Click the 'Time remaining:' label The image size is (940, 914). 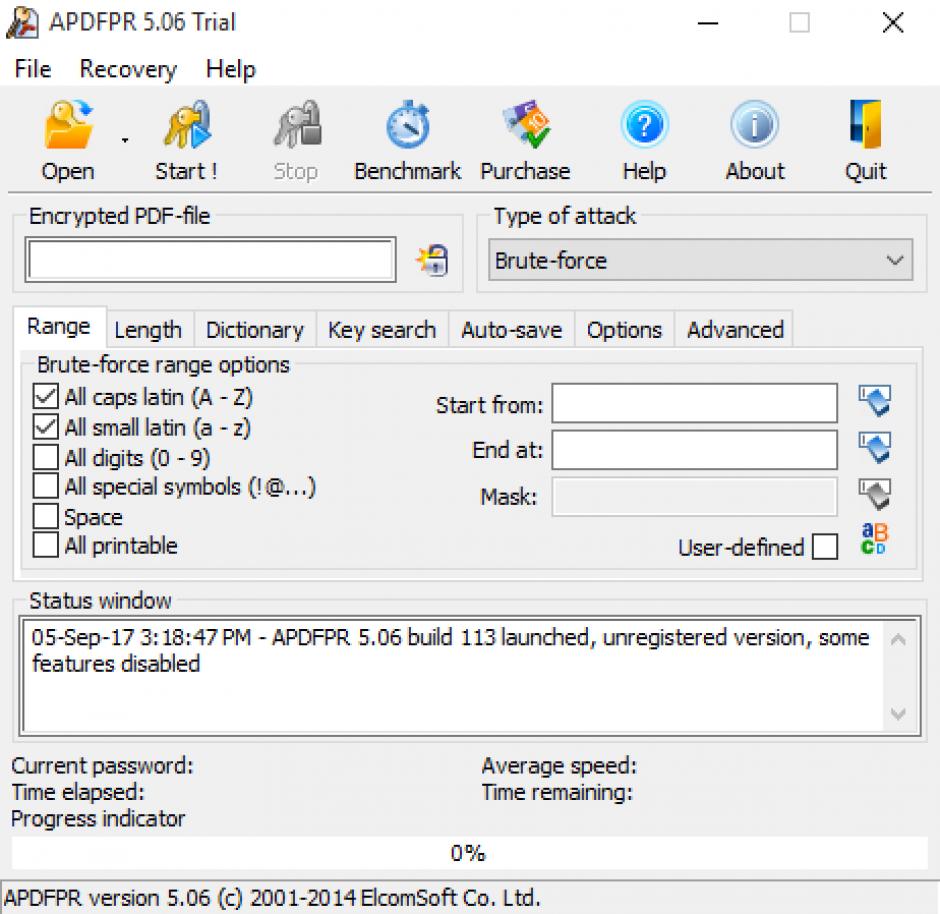click(x=558, y=792)
